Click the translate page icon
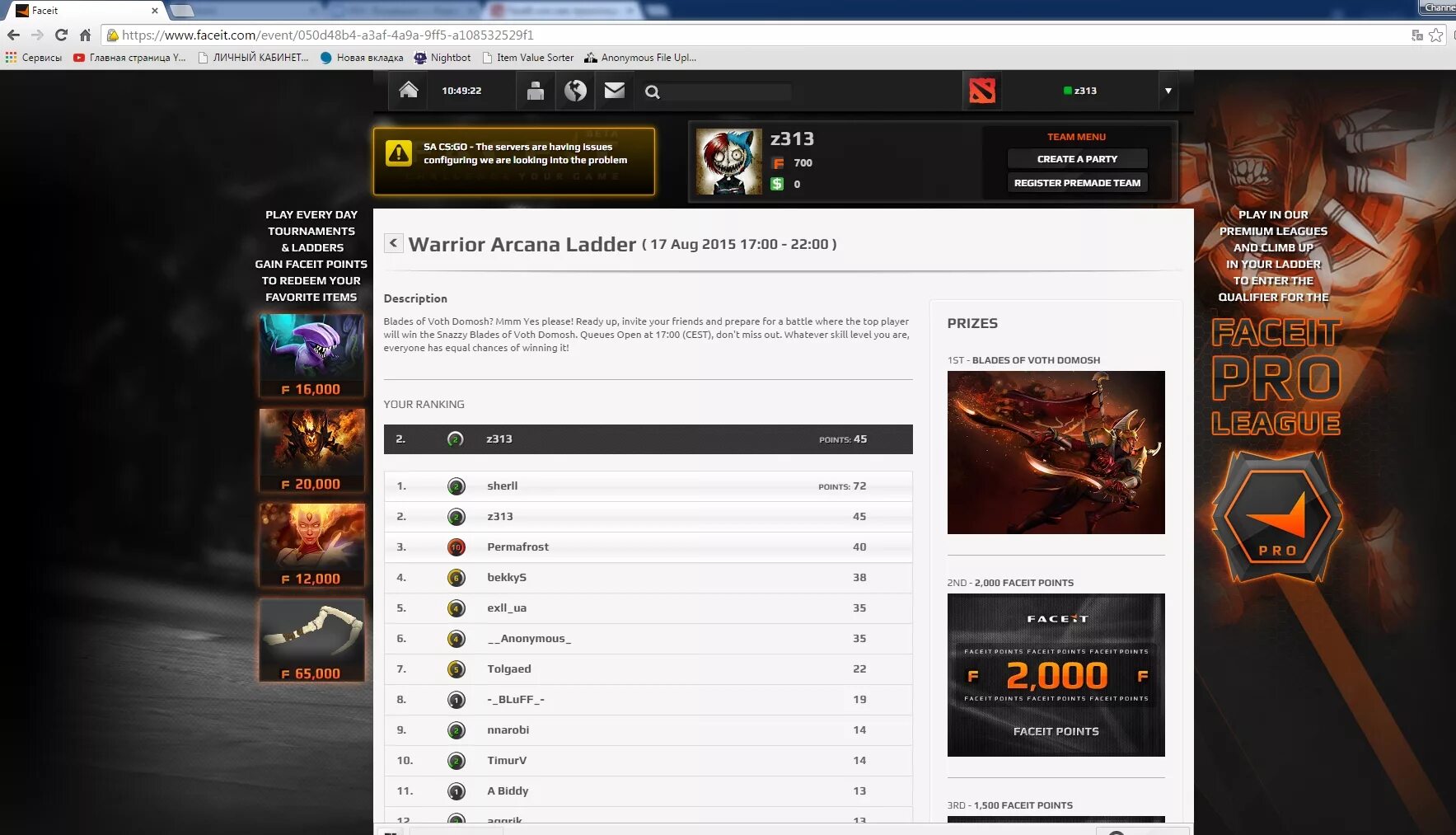 point(1417,35)
